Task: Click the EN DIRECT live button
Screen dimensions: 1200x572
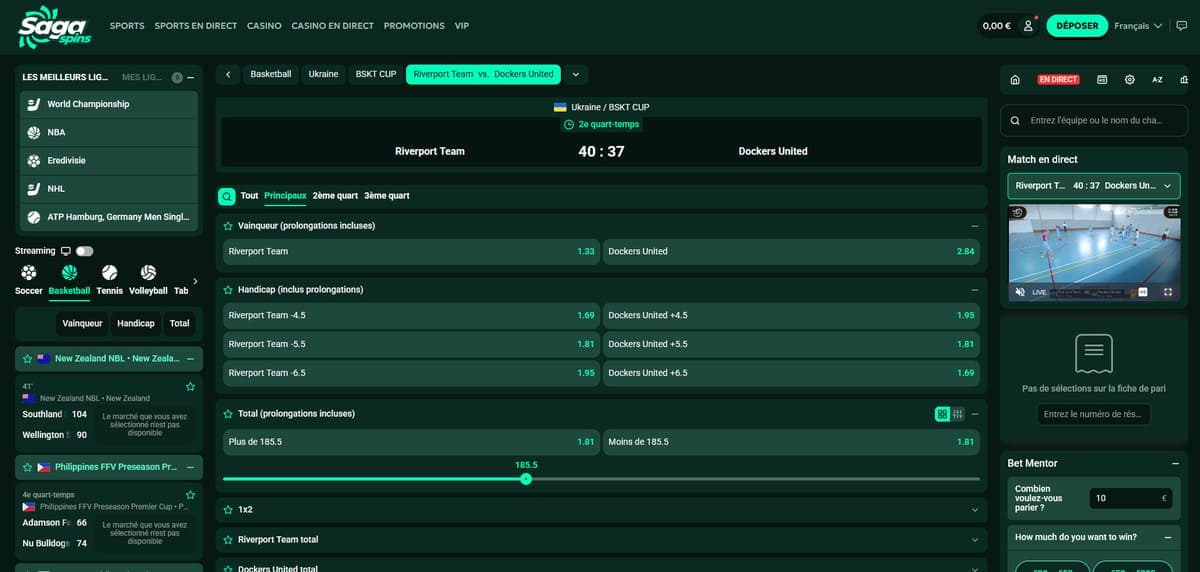Action: coord(1058,79)
